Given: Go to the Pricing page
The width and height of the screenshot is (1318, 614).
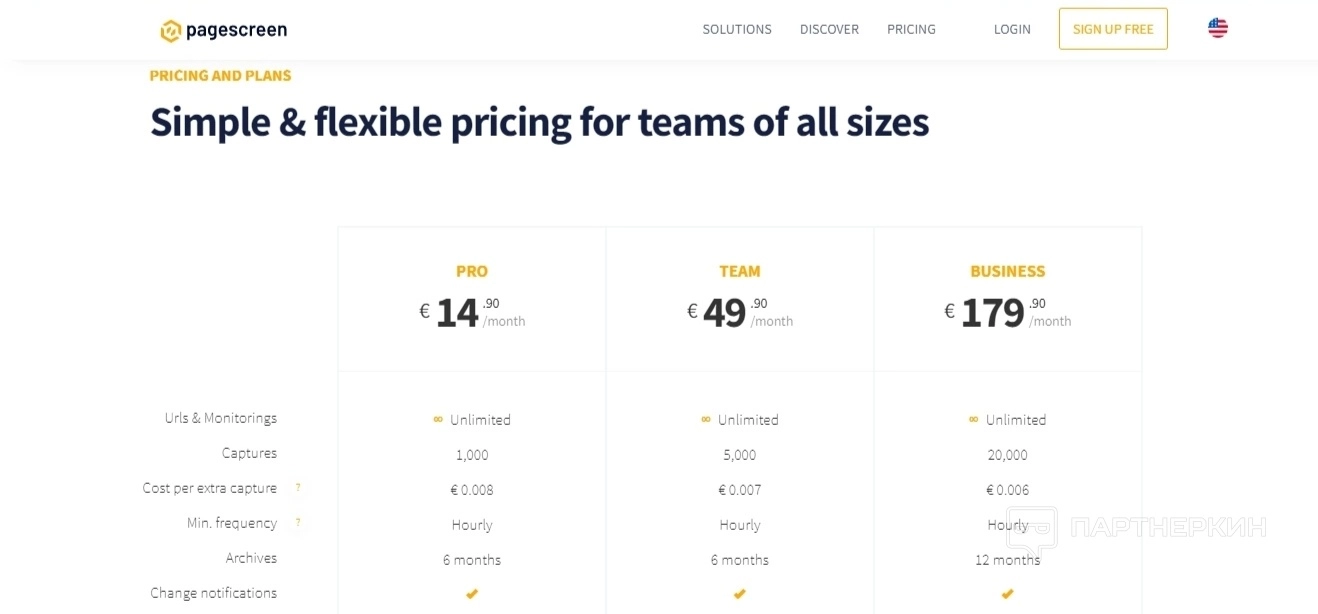Looking at the screenshot, I should pyautogui.click(x=911, y=29).
